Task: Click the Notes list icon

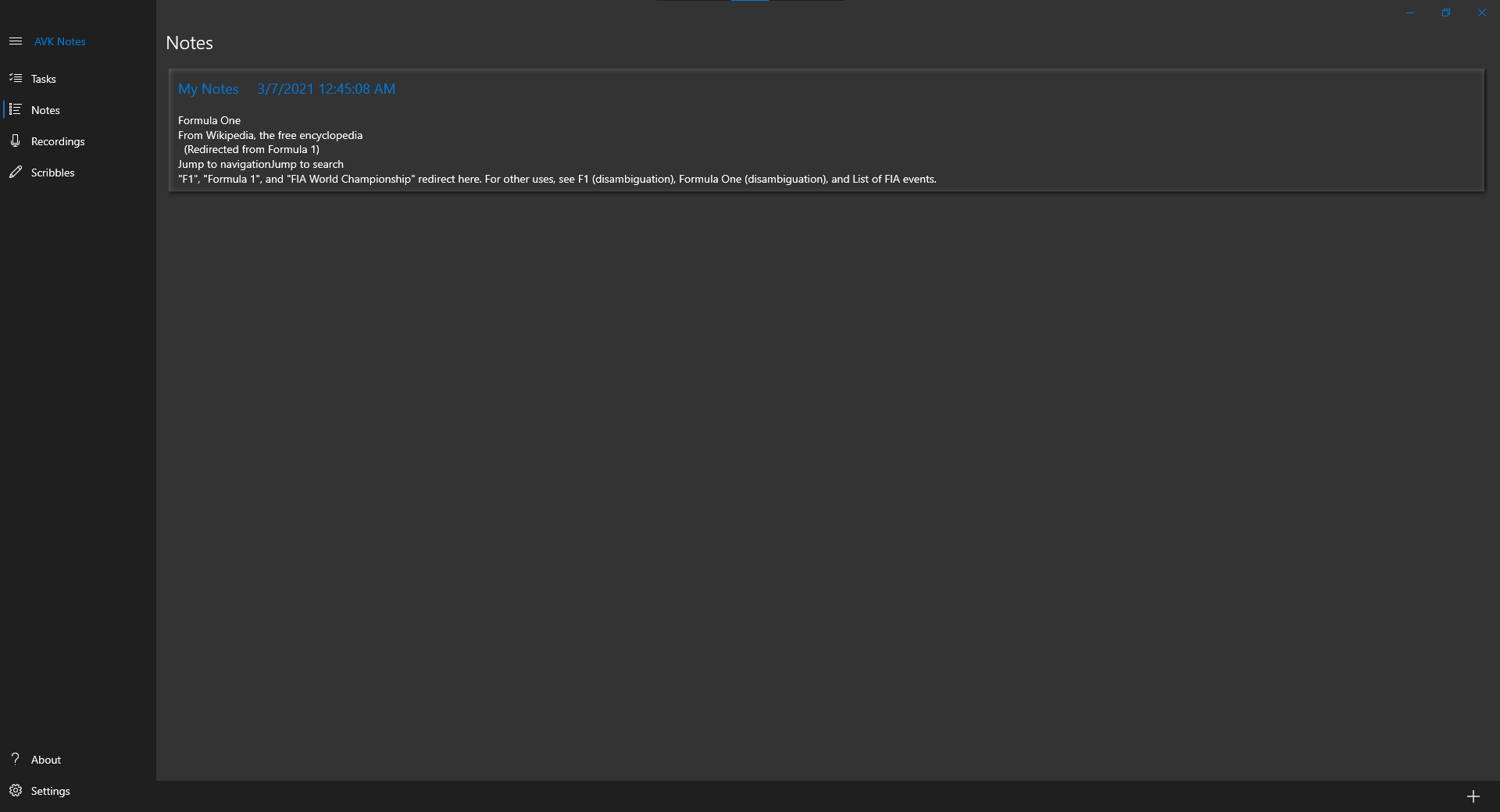Action: 16,109
